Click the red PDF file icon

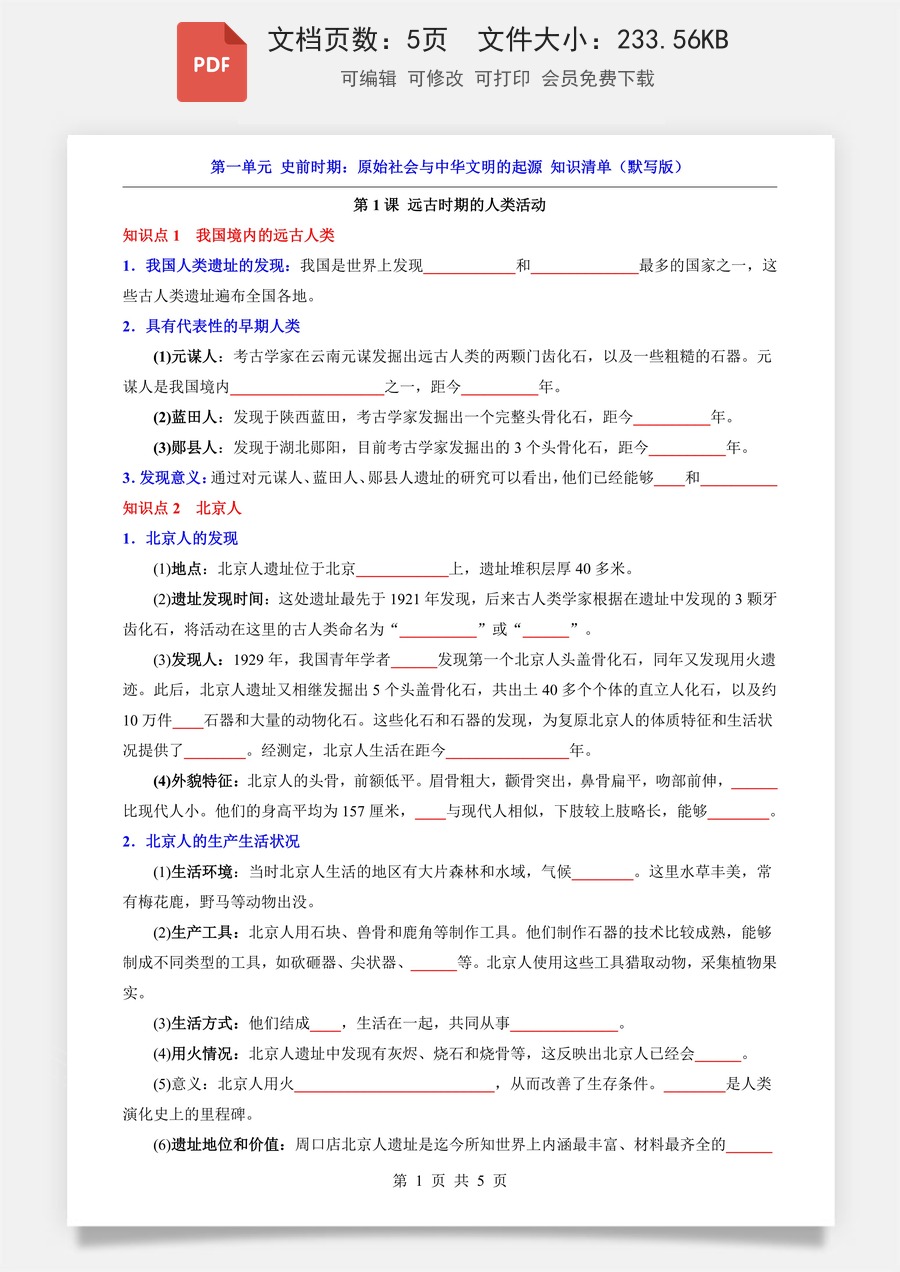pyautogui.click(x=212, y=61)
